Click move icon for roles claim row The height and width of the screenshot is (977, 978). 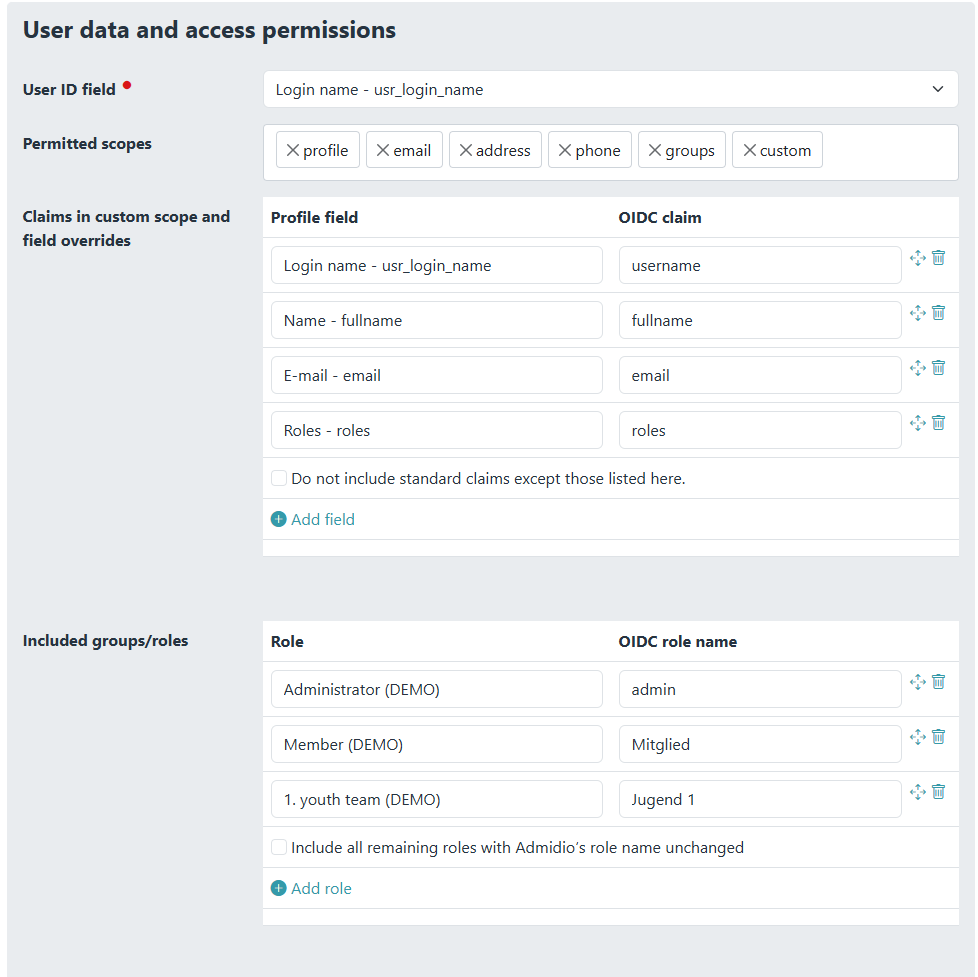click(918, 423)
